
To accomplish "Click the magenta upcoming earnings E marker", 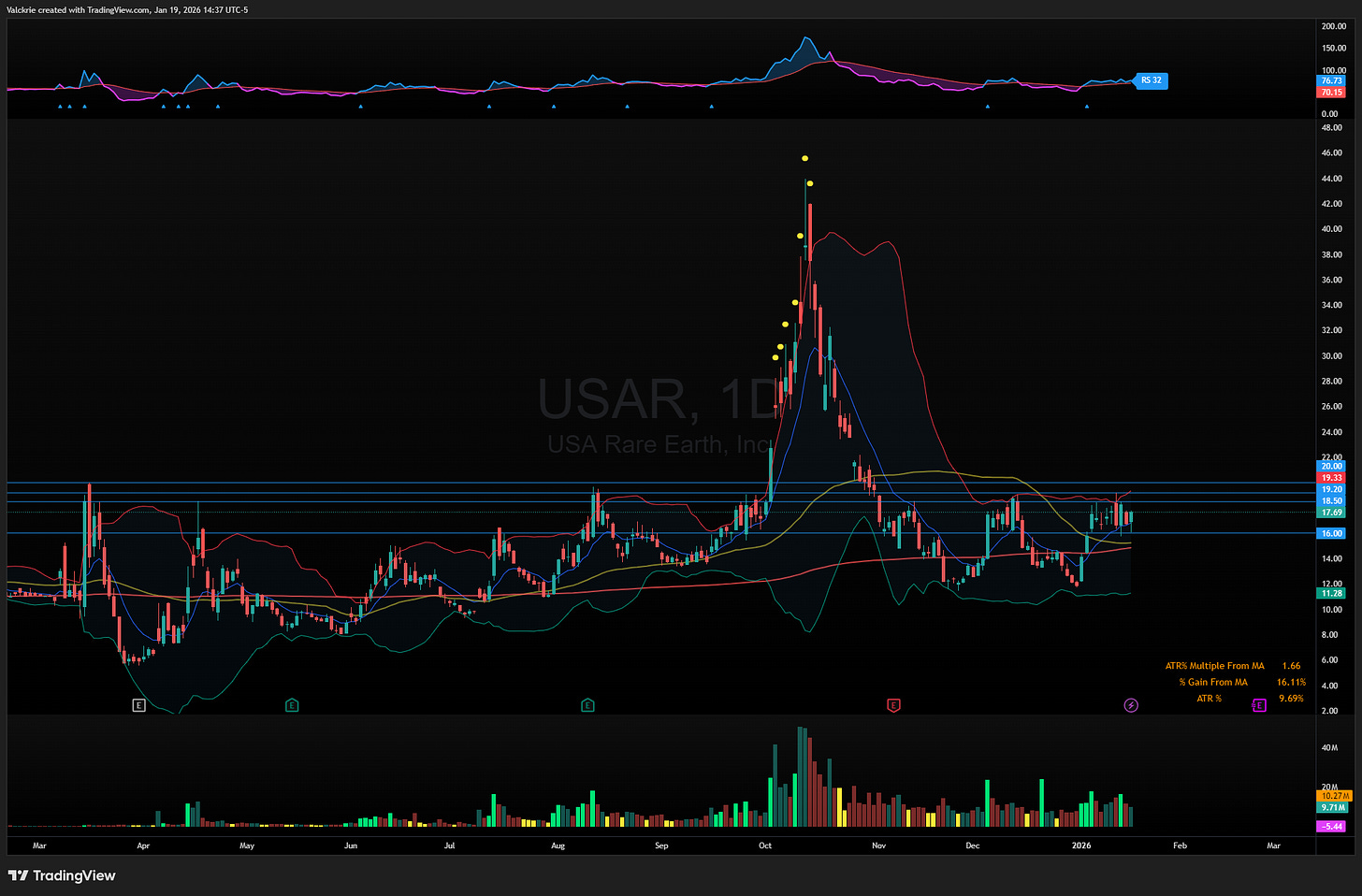I will click(1259, 705).
